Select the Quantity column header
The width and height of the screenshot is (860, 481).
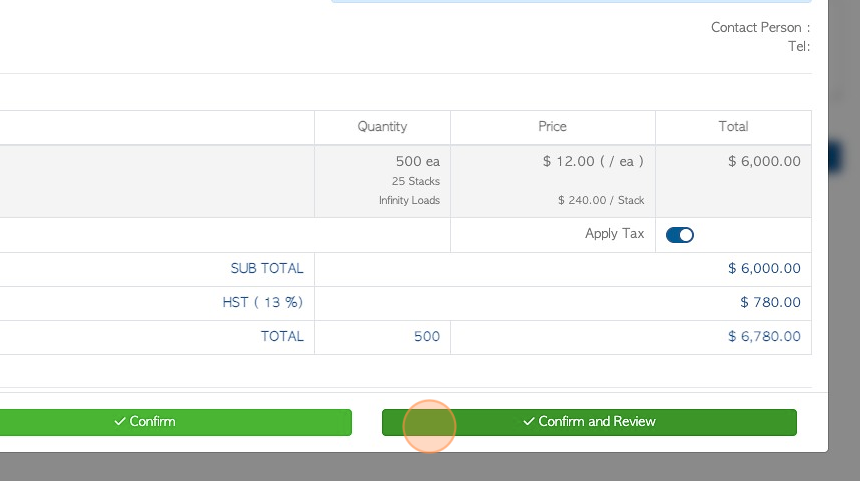point(382,127)
